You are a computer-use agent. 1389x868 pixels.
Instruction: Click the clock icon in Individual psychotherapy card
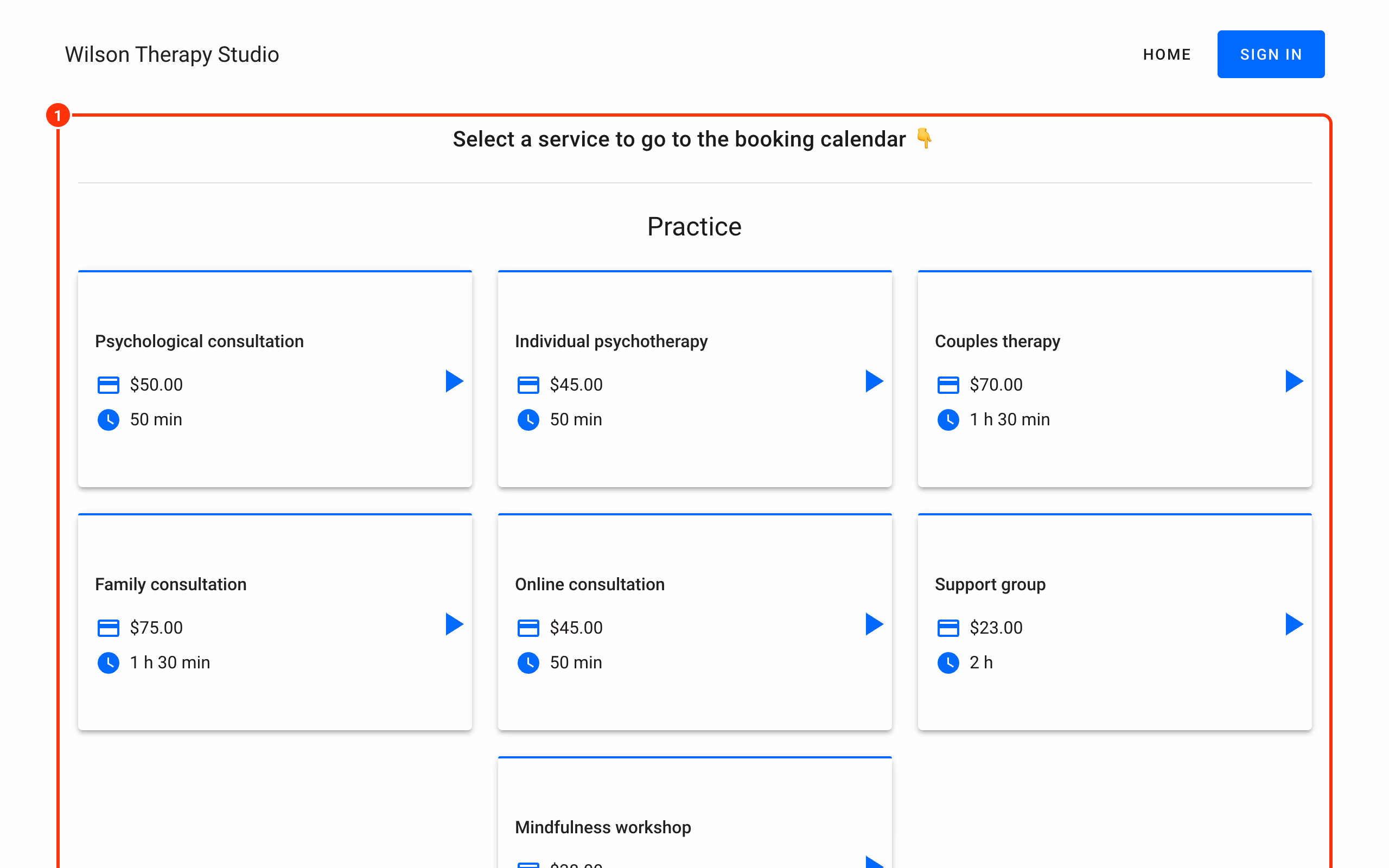click(x=528, y=420)
